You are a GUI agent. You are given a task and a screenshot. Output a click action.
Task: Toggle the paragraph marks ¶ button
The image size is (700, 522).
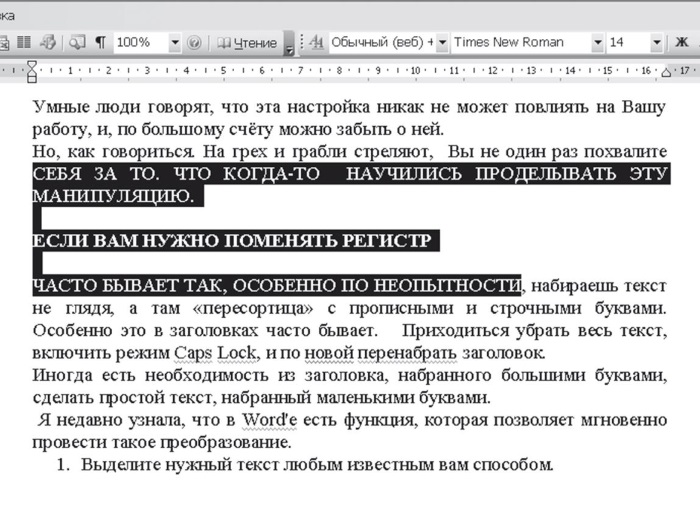click(100, 42)
